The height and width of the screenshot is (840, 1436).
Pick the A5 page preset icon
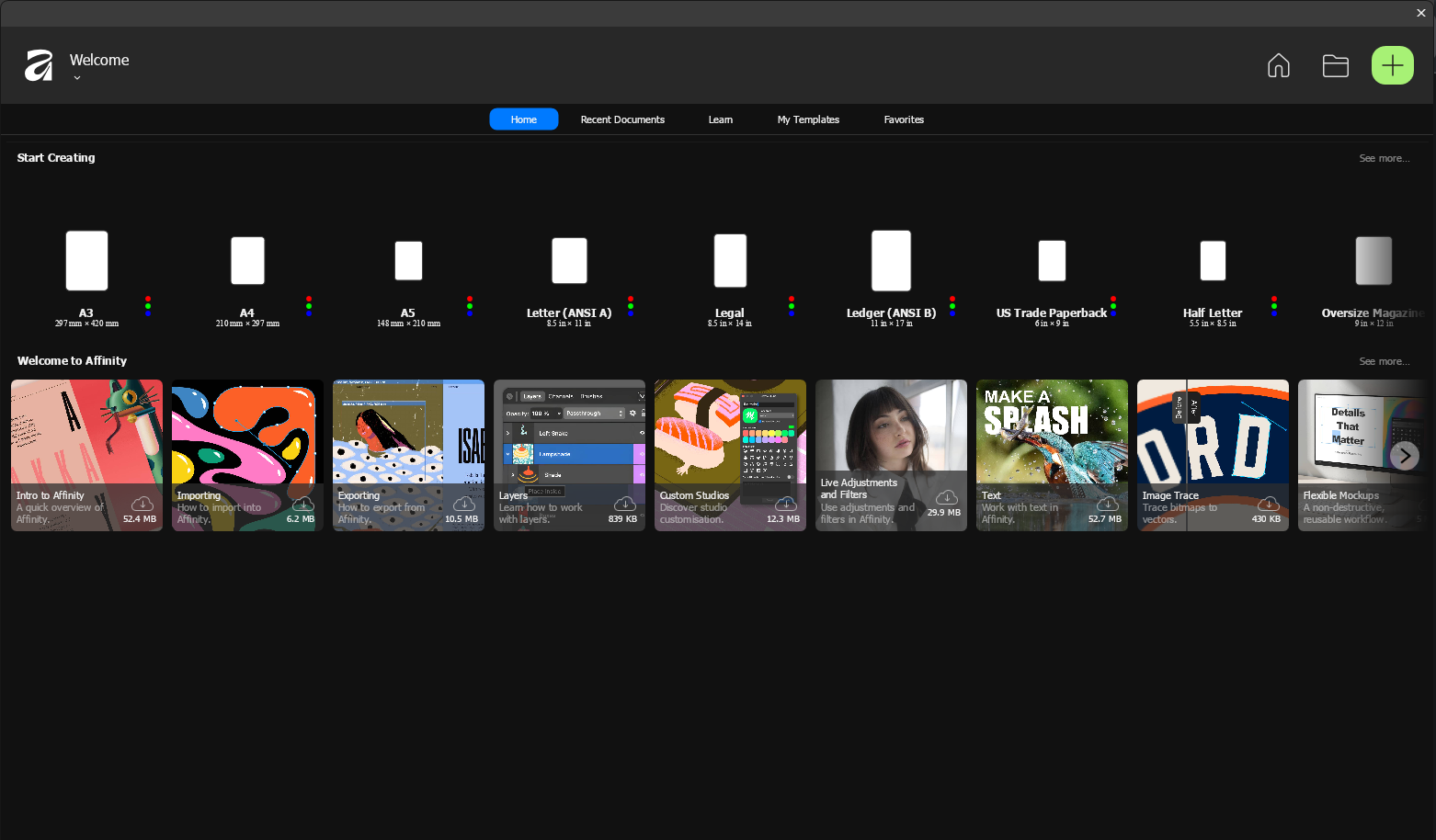[408, 261]
